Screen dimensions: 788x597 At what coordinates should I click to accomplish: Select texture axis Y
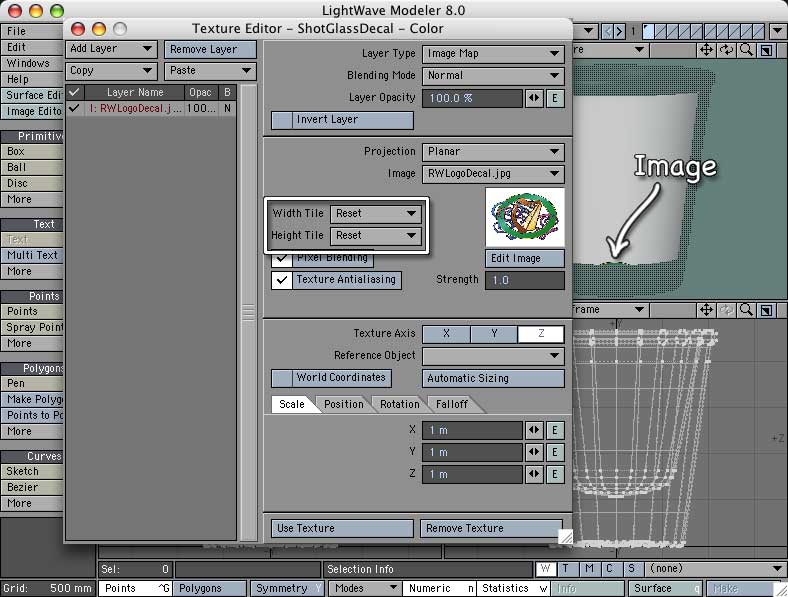(x=494, y=334)
